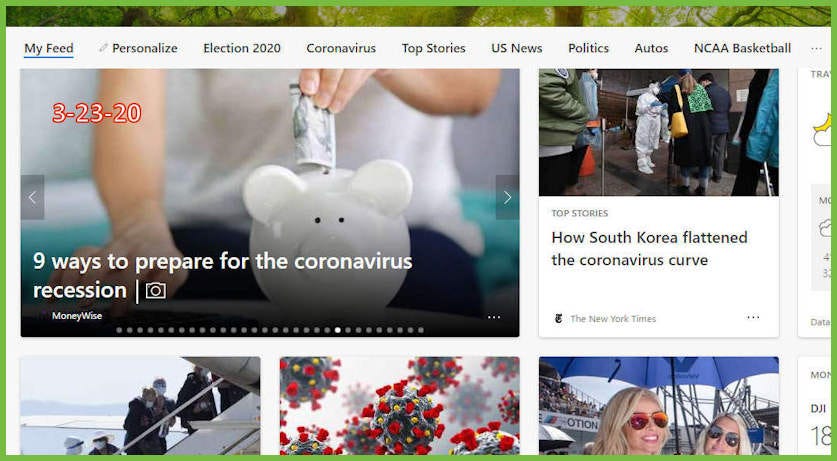Image resolution: width=837 pixels, height=461 pixels.
Task: Open the women under blue umbrella story
Action: coord(659,406)
